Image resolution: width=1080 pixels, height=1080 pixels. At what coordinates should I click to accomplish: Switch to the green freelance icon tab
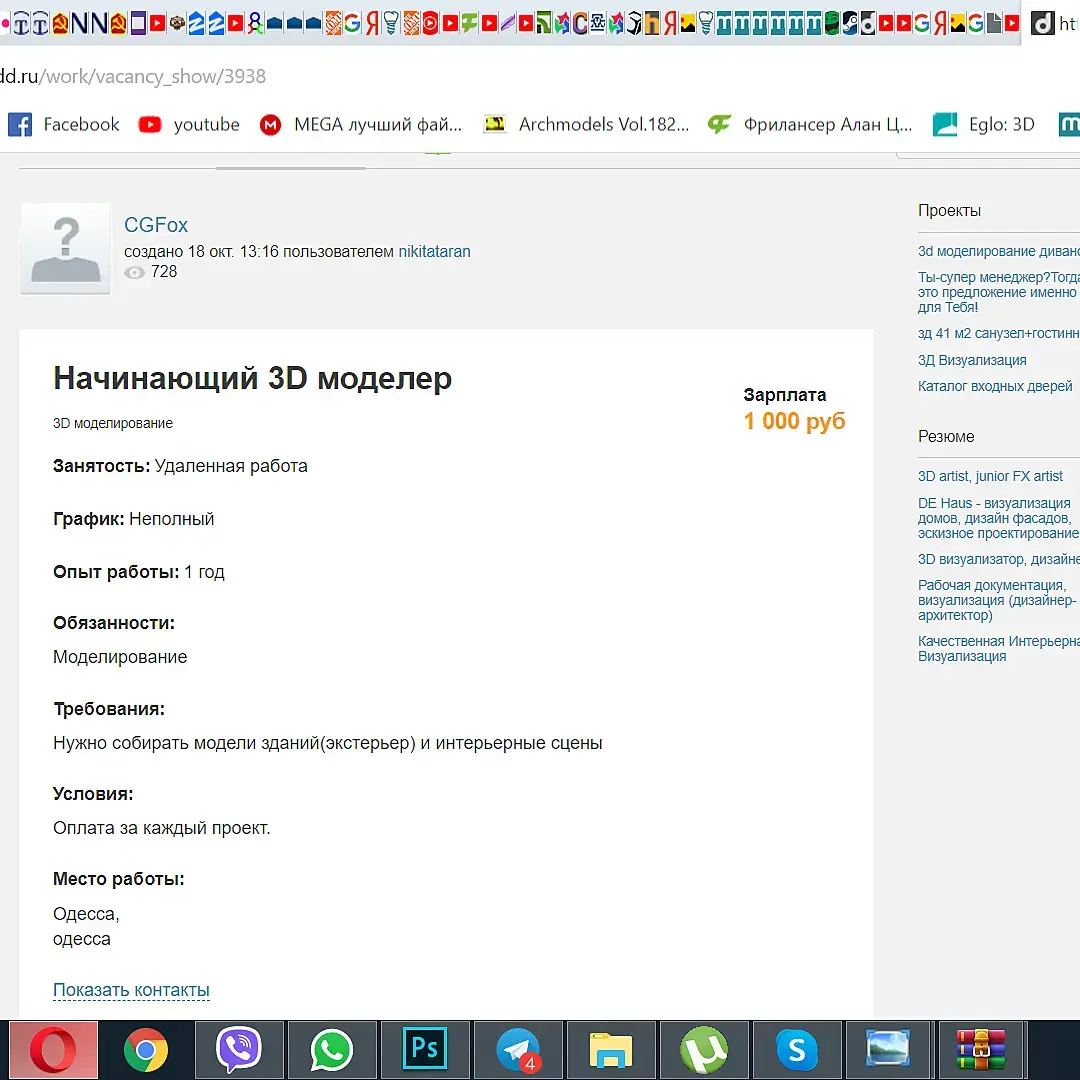(469, 24)
